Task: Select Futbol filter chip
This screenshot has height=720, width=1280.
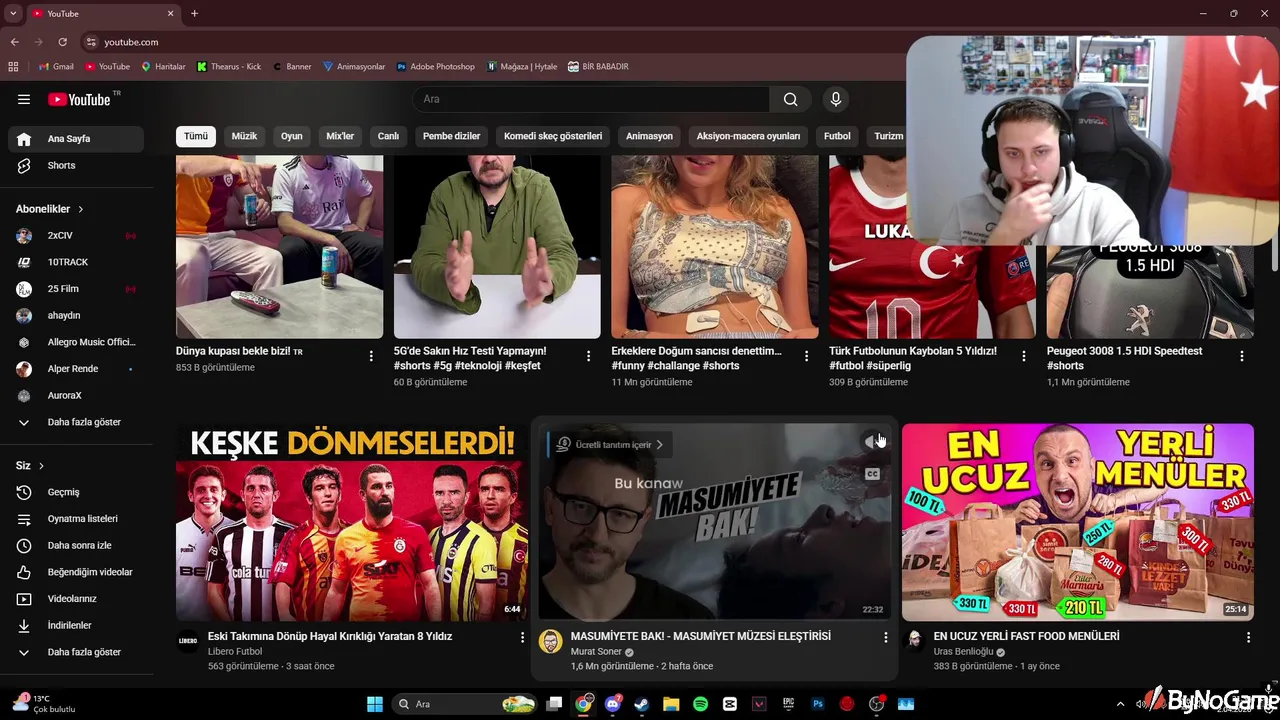Action: (837, 136)
